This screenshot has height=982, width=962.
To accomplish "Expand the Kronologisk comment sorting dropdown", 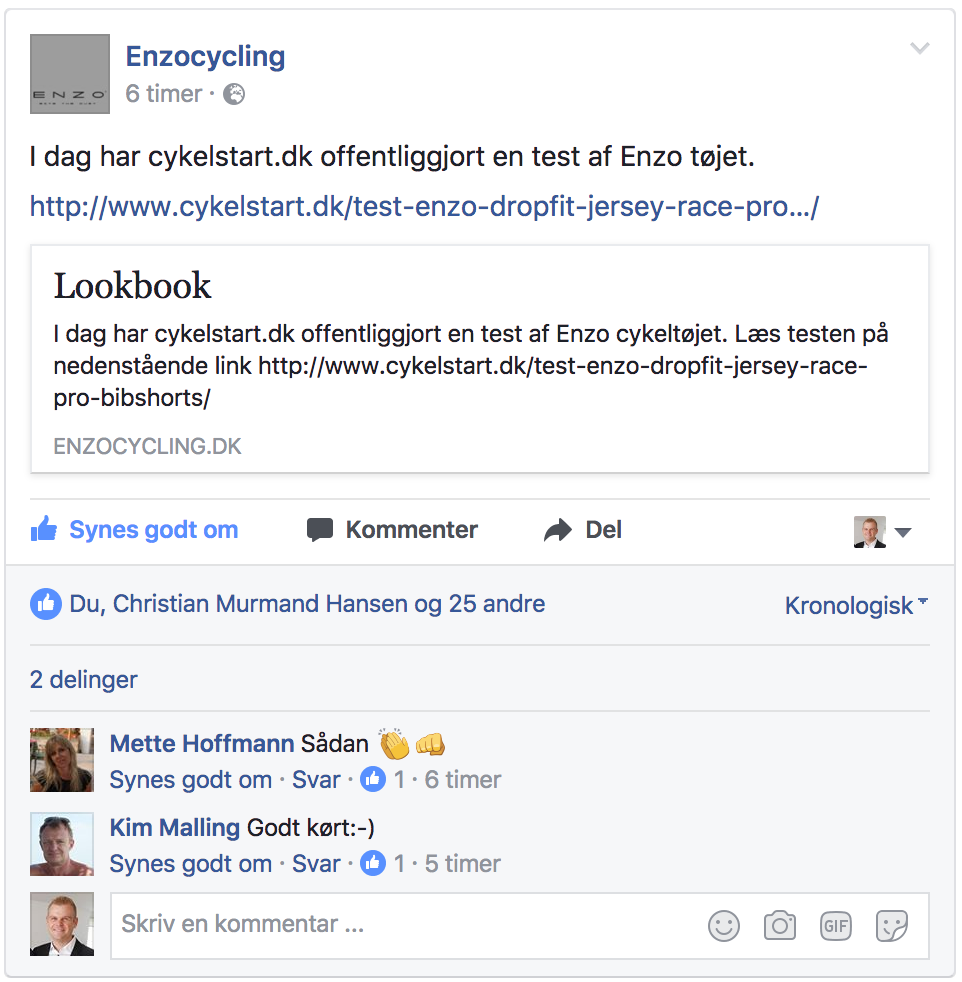I will 856,605.
